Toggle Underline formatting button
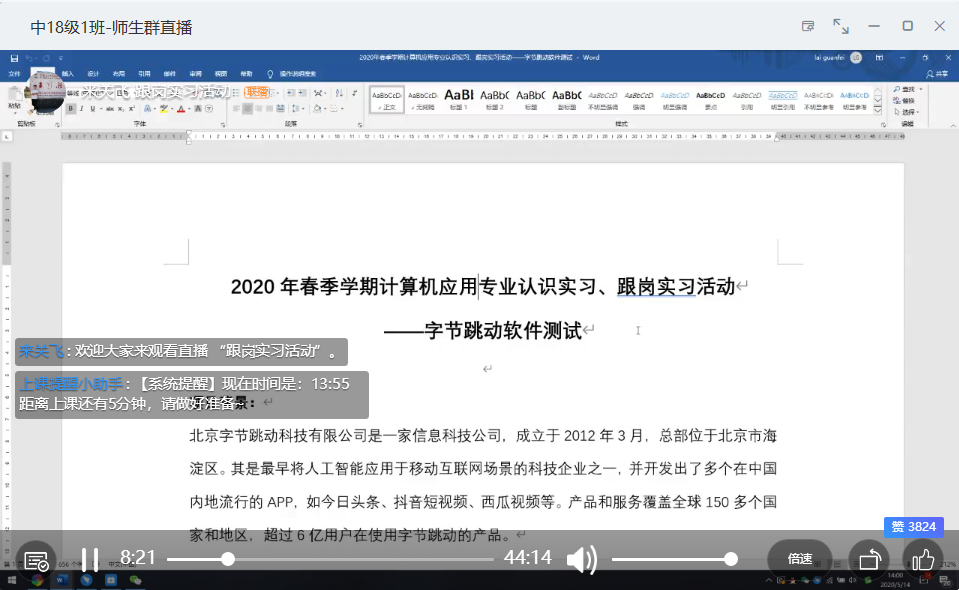959x590 pixels. 93,109
